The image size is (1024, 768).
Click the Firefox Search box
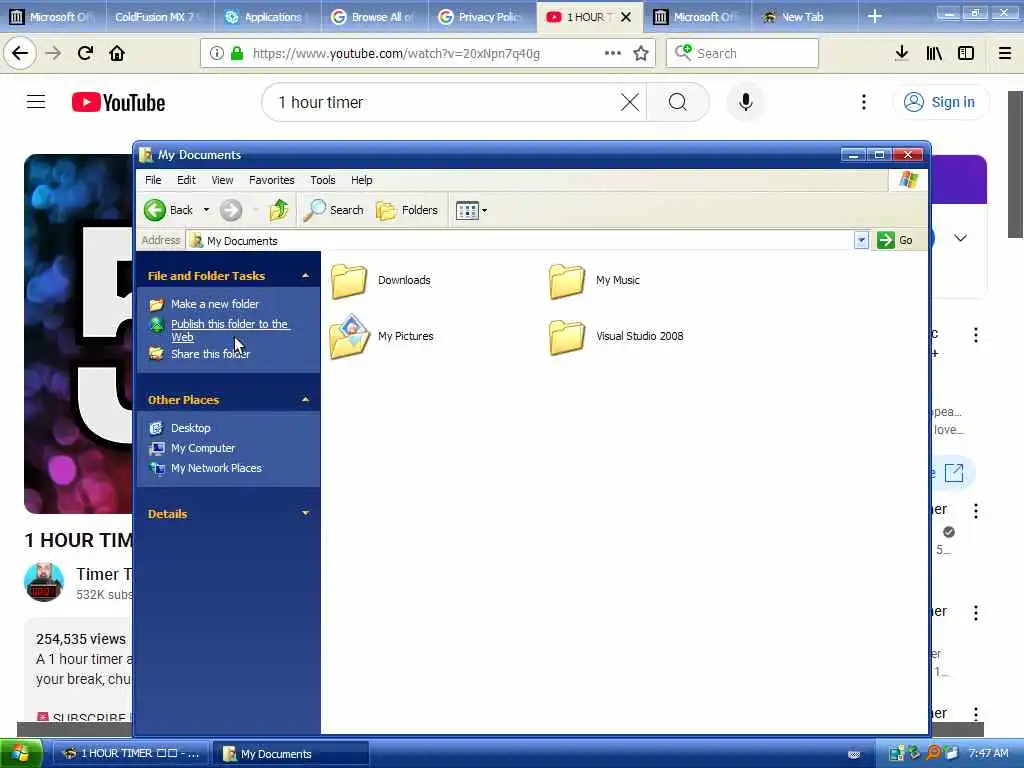coord(743,54)
